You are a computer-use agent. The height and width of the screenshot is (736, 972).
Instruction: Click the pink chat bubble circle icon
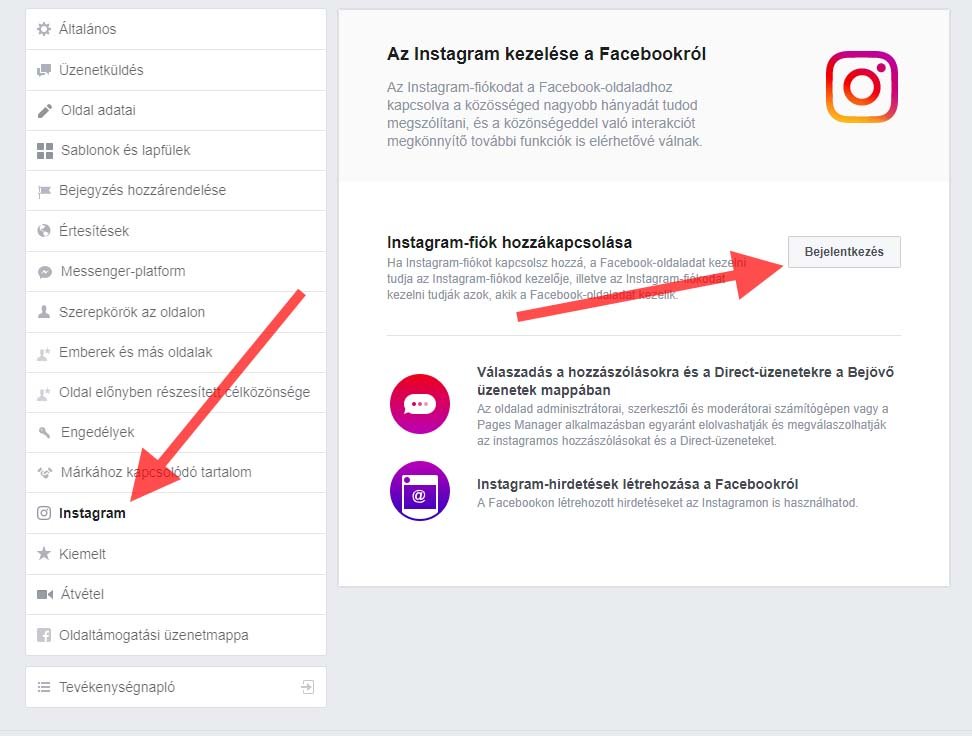(420, 404)
